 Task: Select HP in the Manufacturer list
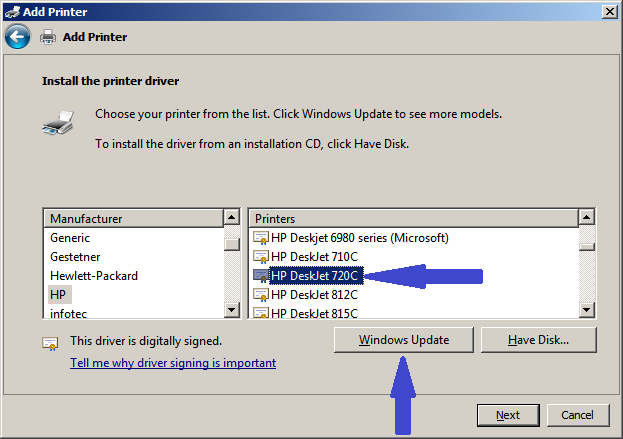click(58, 295)
